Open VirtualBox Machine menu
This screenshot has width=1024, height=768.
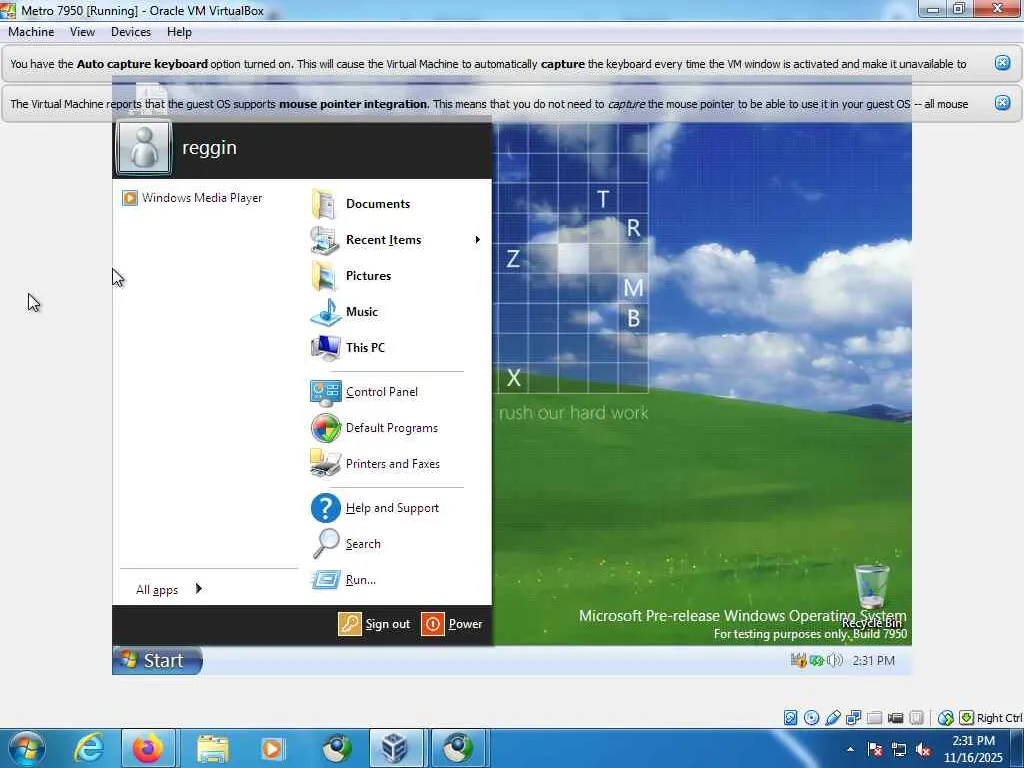pos(31,32)
